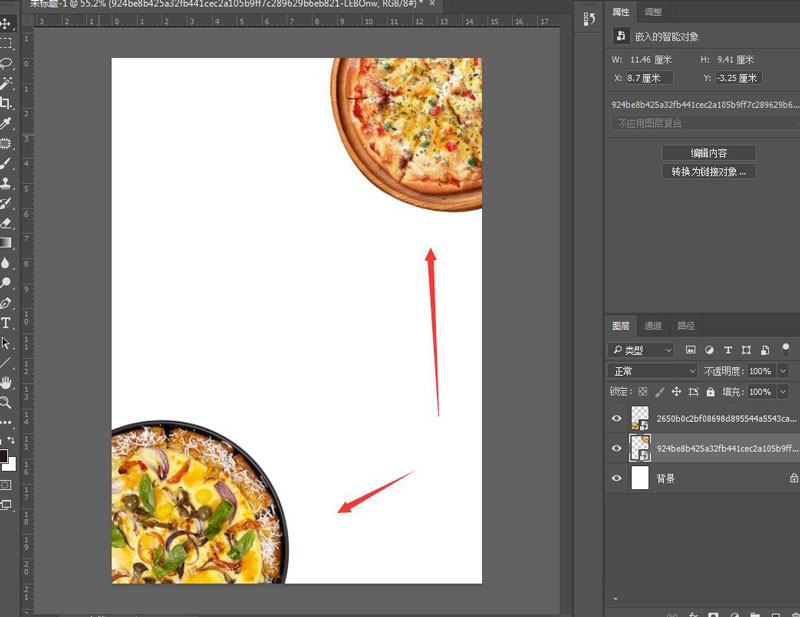Viewport: 800px width, 617px height.
Task: Select the Pen tool
Action: [x=6, y=303]
